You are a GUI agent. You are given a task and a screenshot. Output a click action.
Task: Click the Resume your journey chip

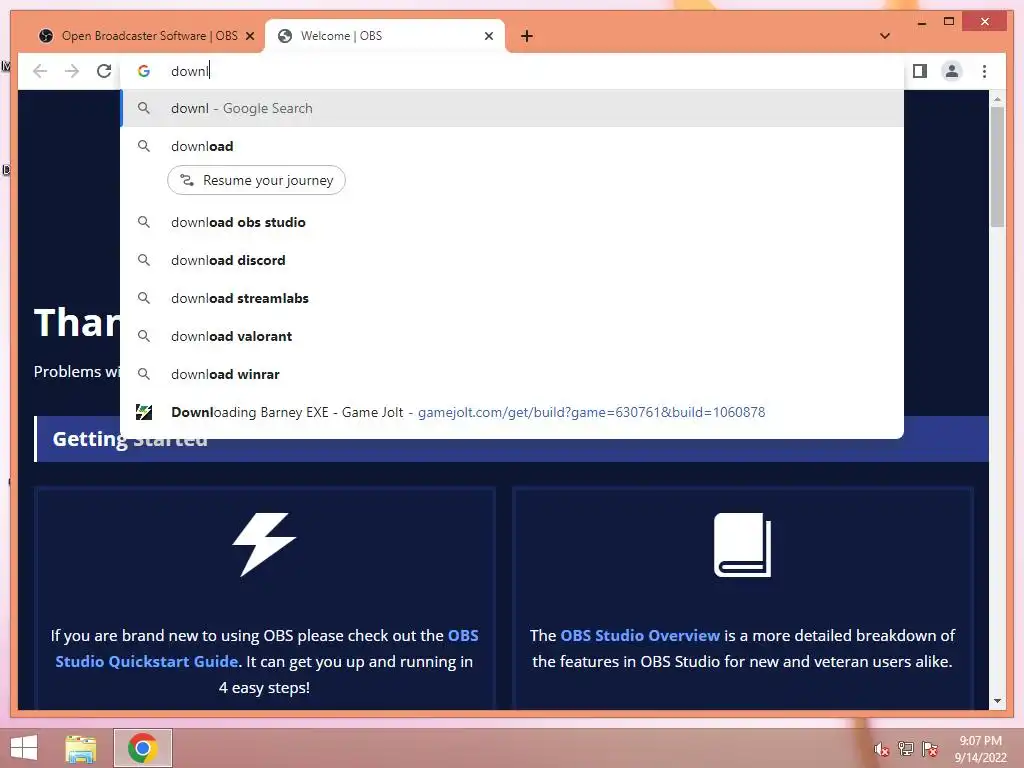pos(256,180)
